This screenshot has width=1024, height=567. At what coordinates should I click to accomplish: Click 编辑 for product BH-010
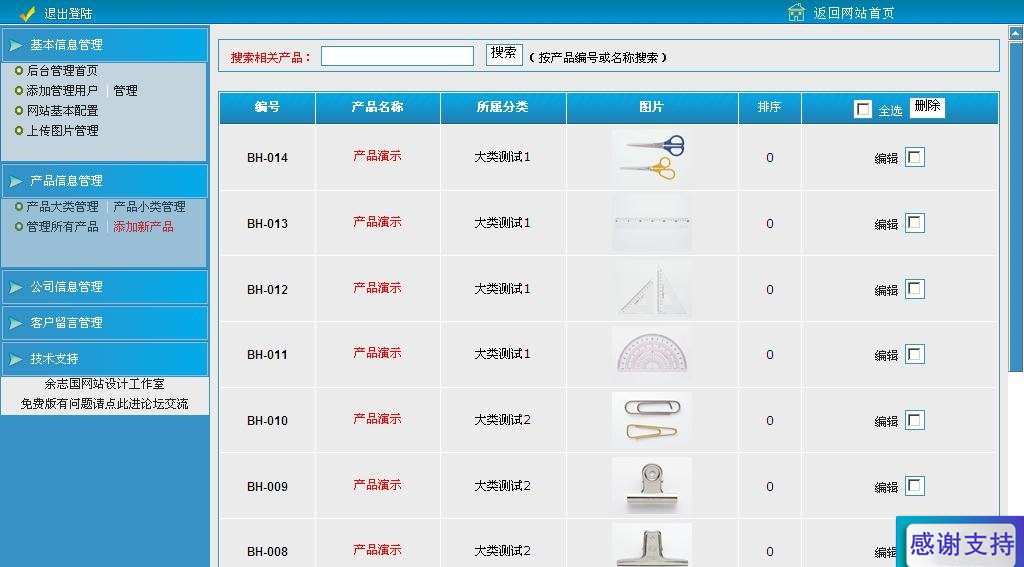(886, 421)
